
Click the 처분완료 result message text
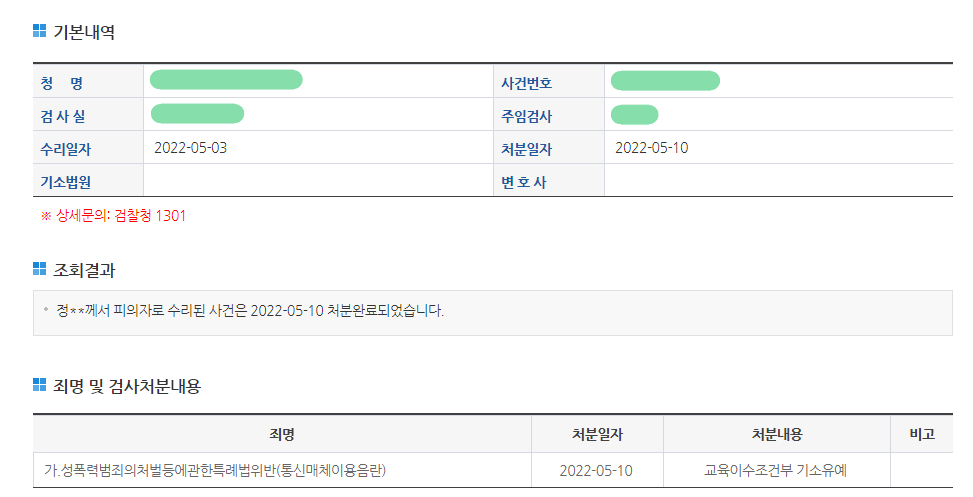click(x=250, y=310)
